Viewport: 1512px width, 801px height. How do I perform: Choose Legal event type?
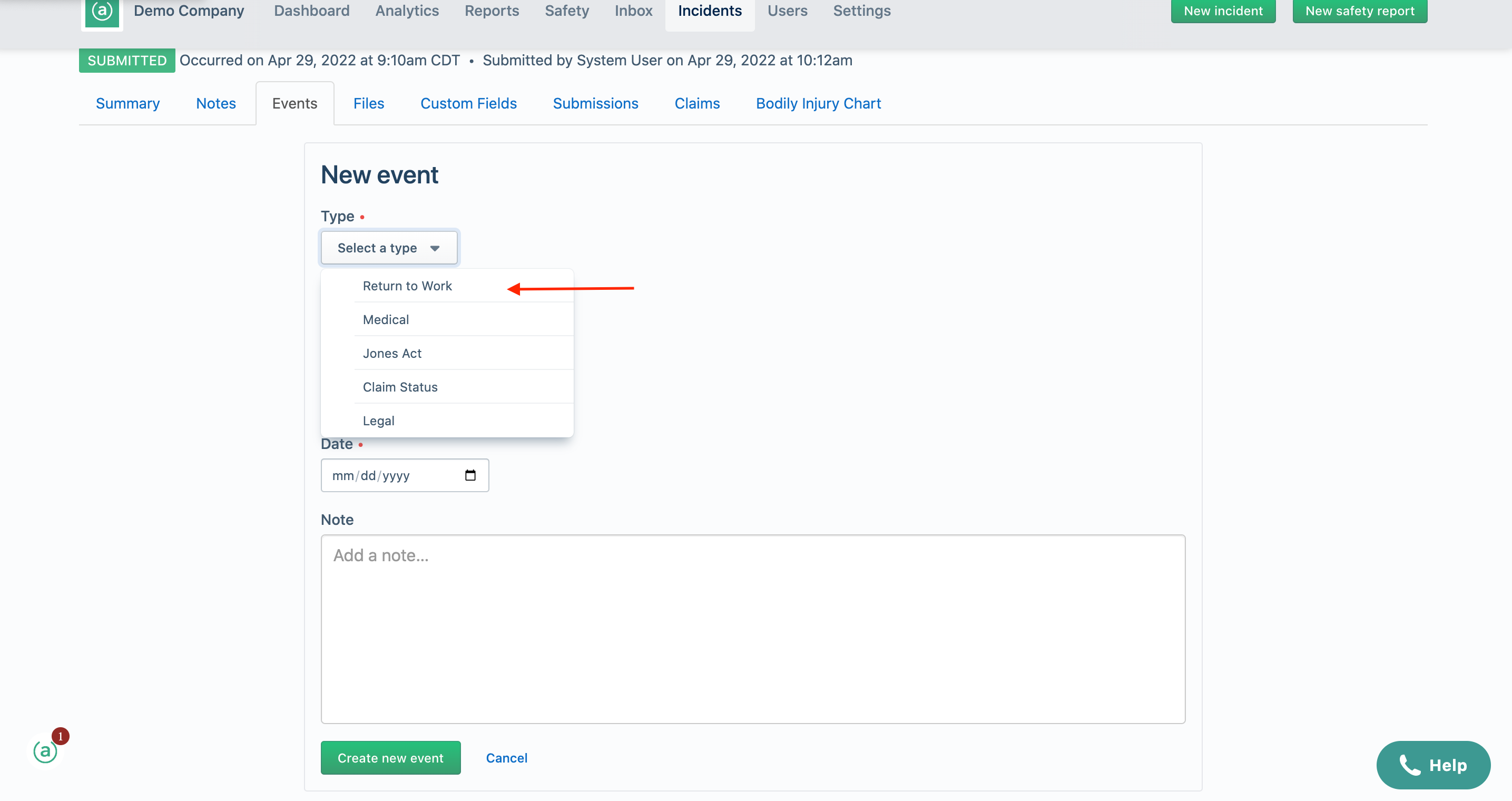coord(447,421)
